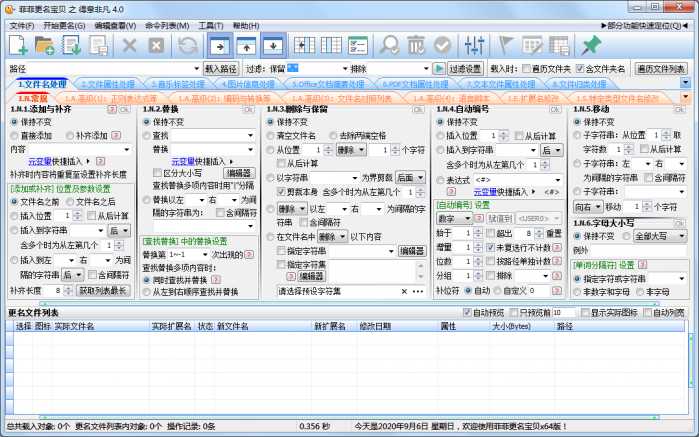Toggle the 未更选行不计数 checkbox
The height and width of the screenshot is (437, 699).
491,247
